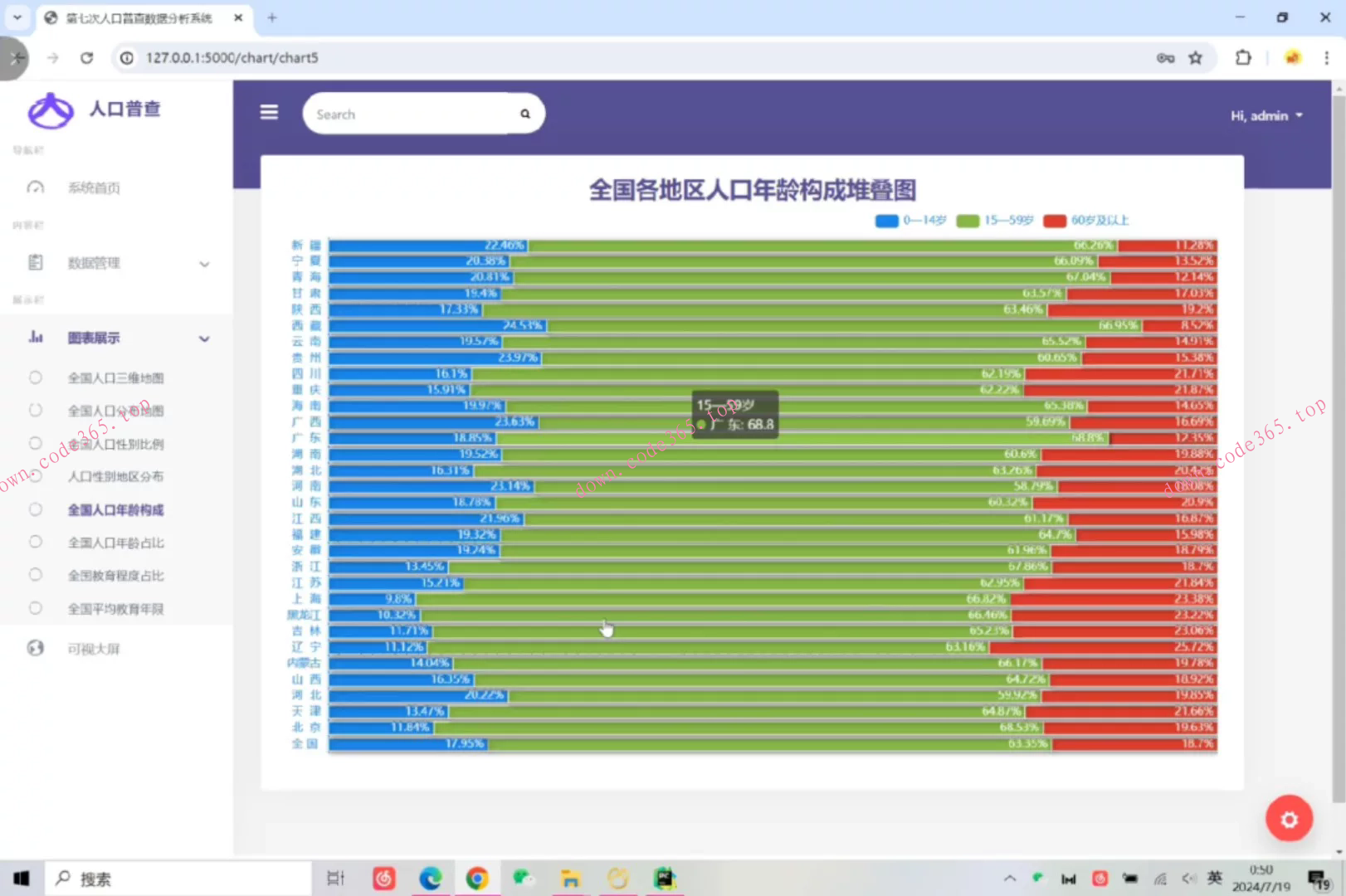
Task: Go to 系统首页 from the sidebar
Action: pos(94,188)
